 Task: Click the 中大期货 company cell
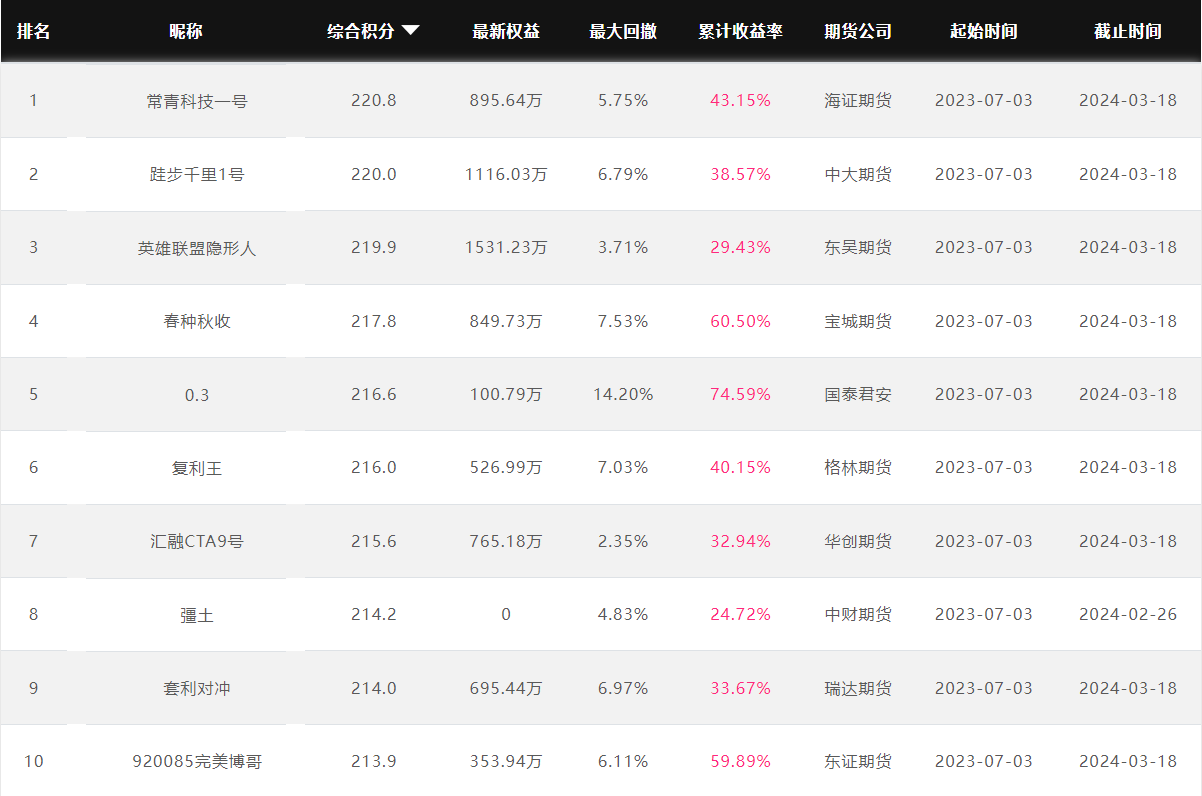click(x=858, y=174)
